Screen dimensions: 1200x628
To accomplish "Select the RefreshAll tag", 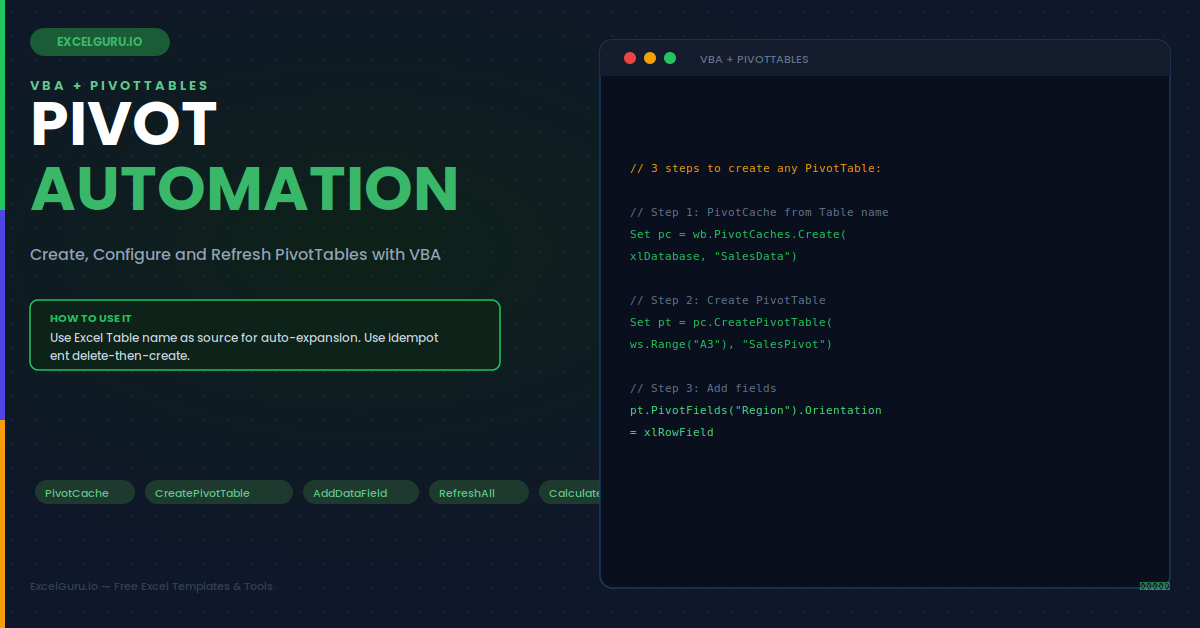I will tap(478, 492).
